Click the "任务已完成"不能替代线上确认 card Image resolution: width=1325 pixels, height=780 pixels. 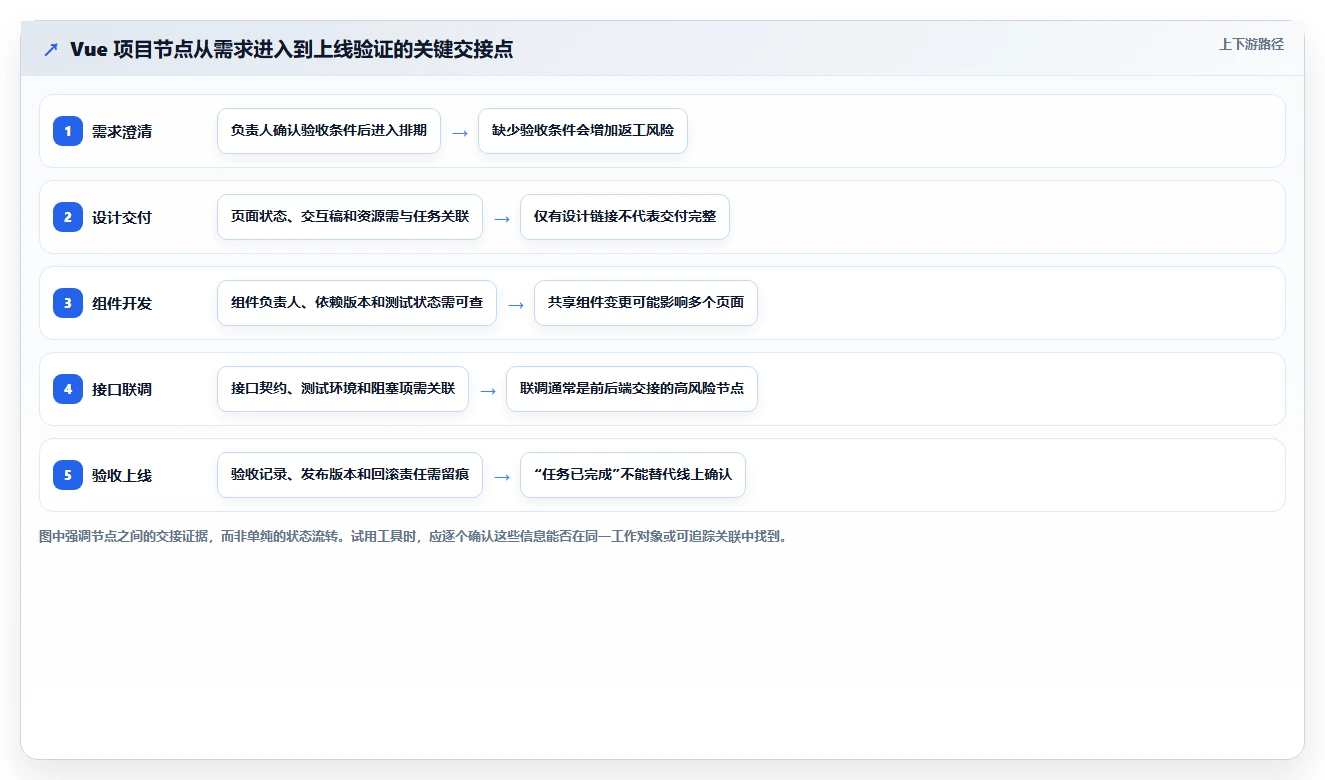coord(633,475)
